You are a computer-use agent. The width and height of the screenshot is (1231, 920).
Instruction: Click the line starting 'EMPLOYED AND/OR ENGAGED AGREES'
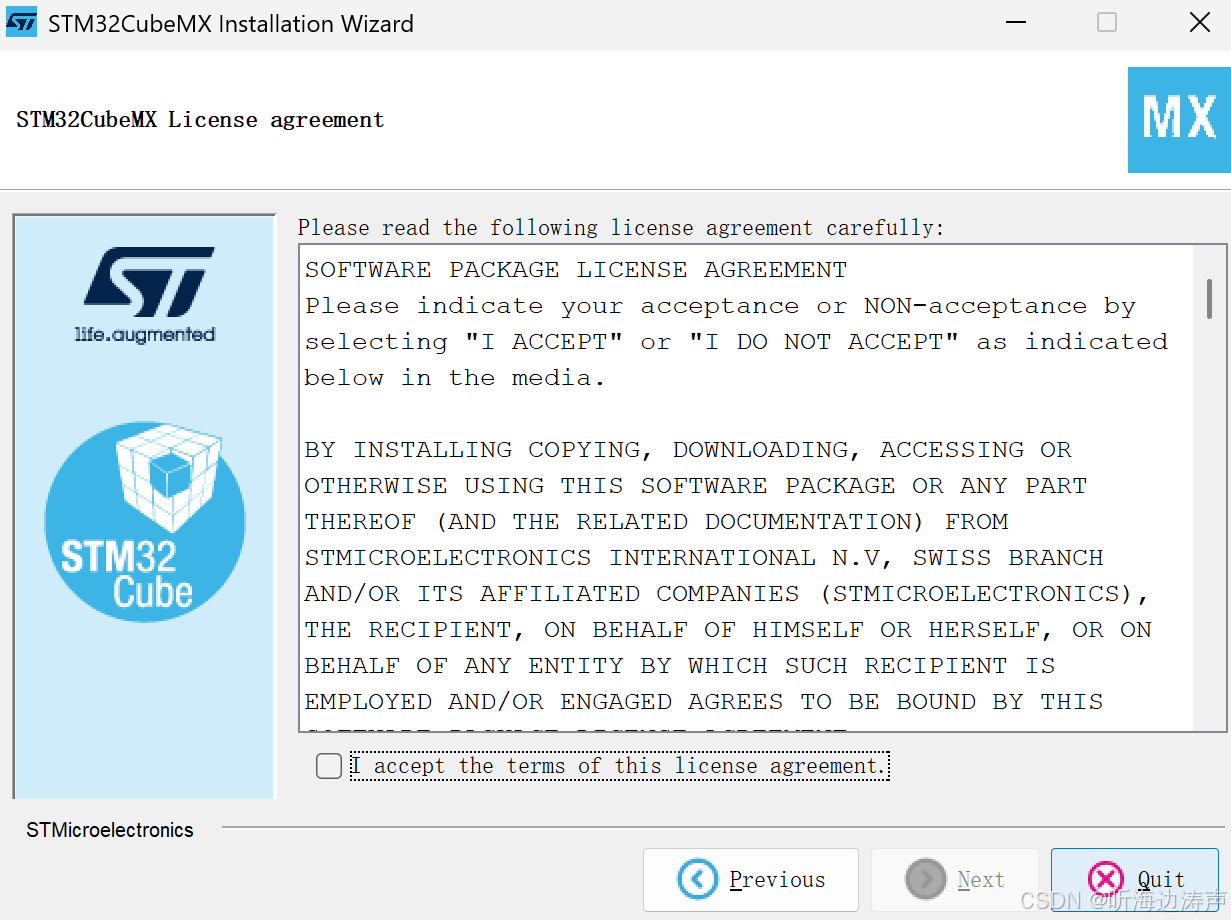pyautogui.click(x=704, y=702)
